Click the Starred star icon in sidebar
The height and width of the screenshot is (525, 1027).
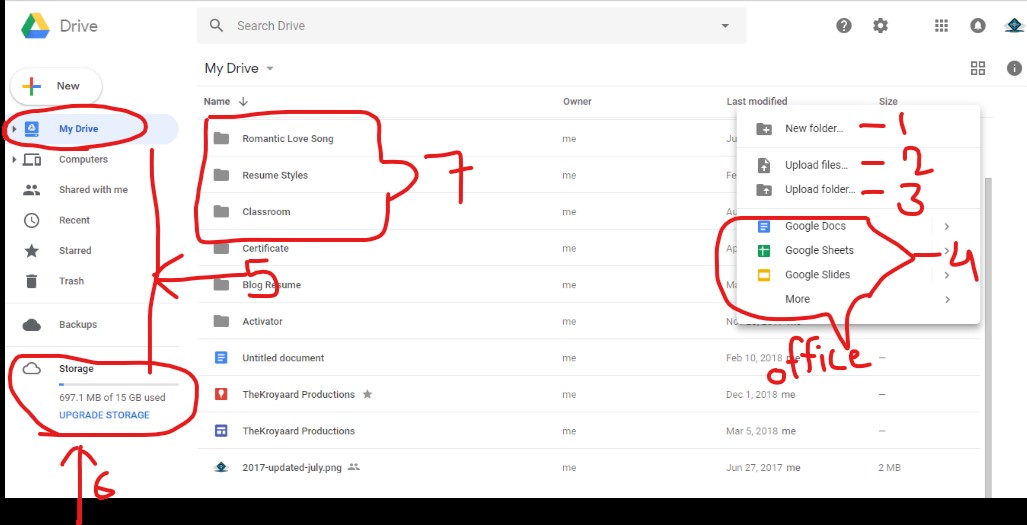pos(31,251)
